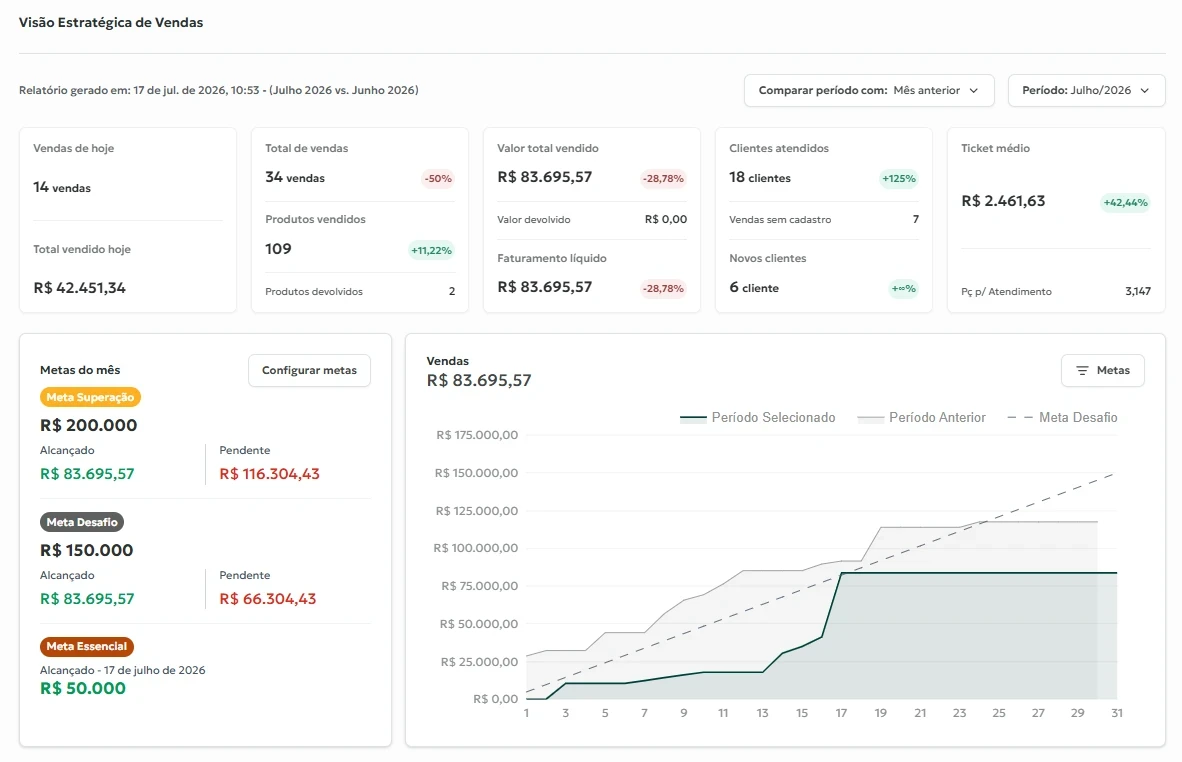
Task: Click the 18 clientes value
Action: point(760,178)
